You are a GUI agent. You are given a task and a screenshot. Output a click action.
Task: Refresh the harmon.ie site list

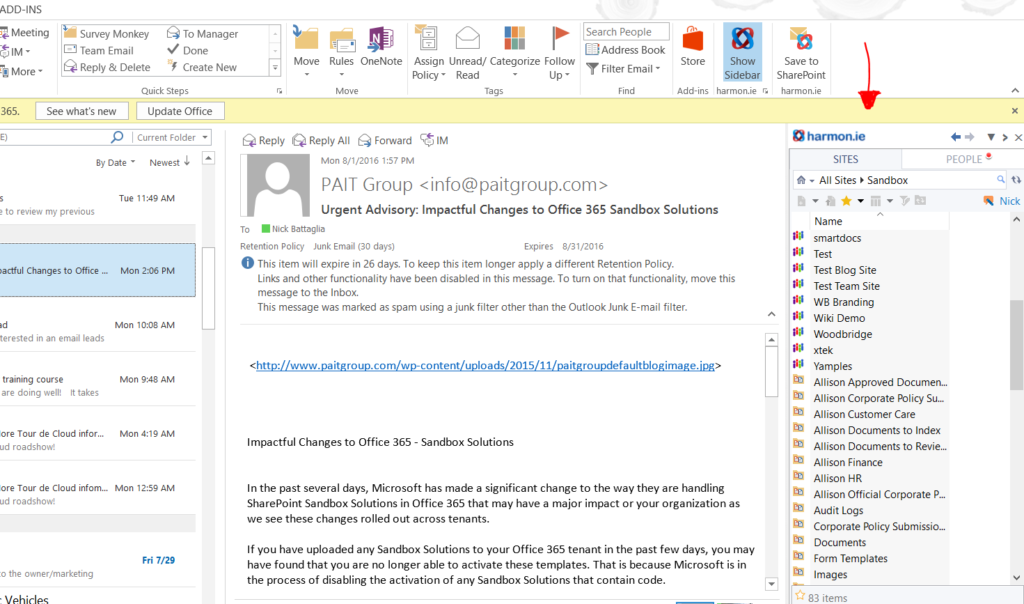click(1016, 180)
